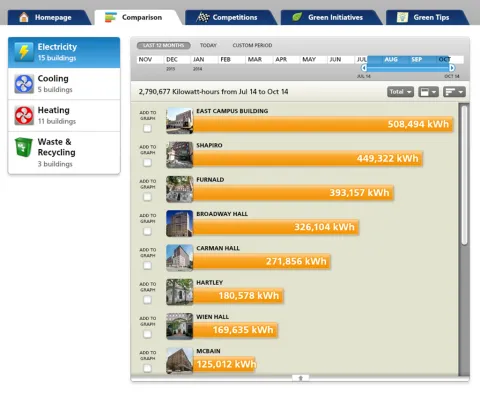Check Add to Graph for Broadway Hall

pos(147,231)
